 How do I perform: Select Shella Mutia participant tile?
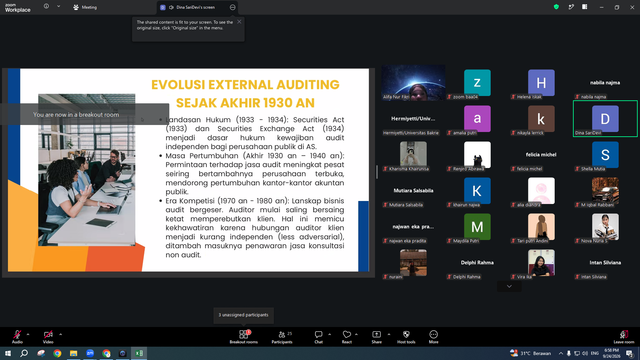tap(605, 155)
